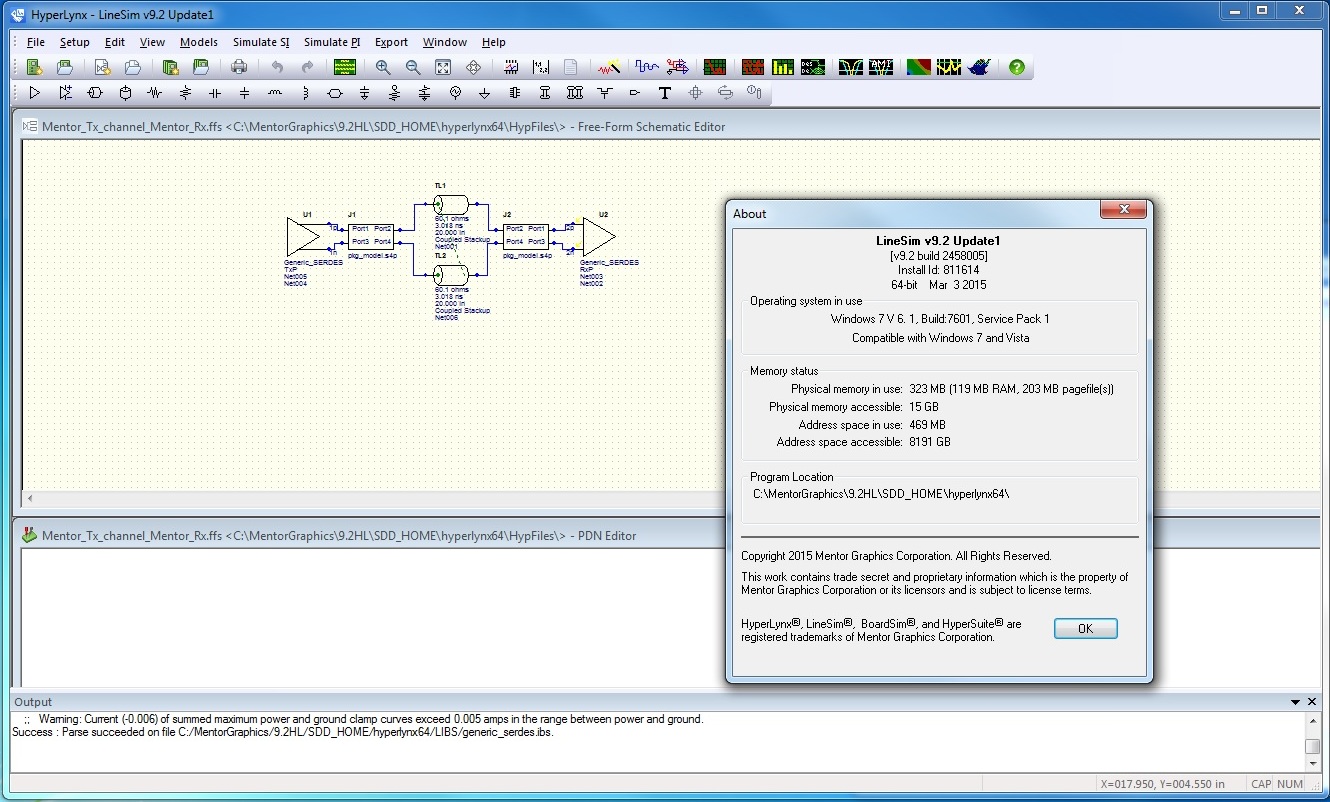1330x802 pixels.
Task: Click OK in the About dialog
Action: tap(1085, 628)
